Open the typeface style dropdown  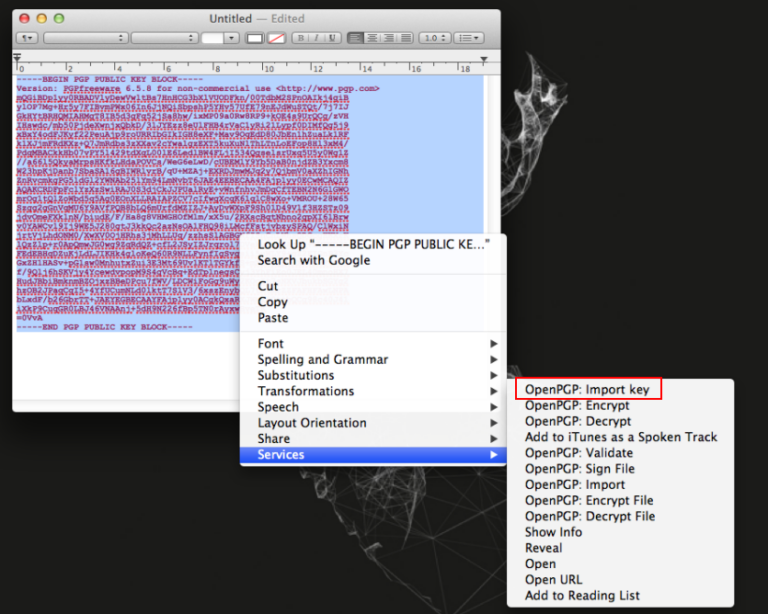[165, 38]
